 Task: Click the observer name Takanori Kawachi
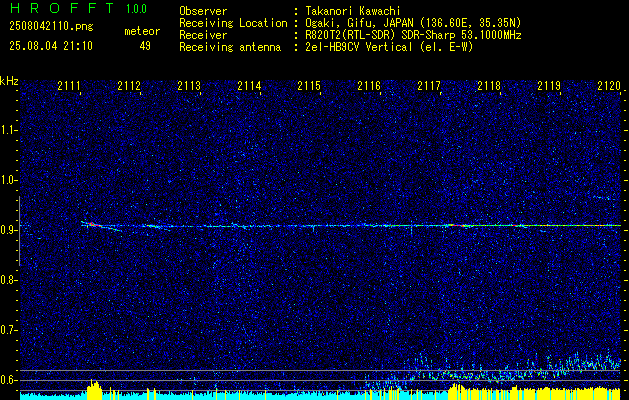[x=351, y=11]
